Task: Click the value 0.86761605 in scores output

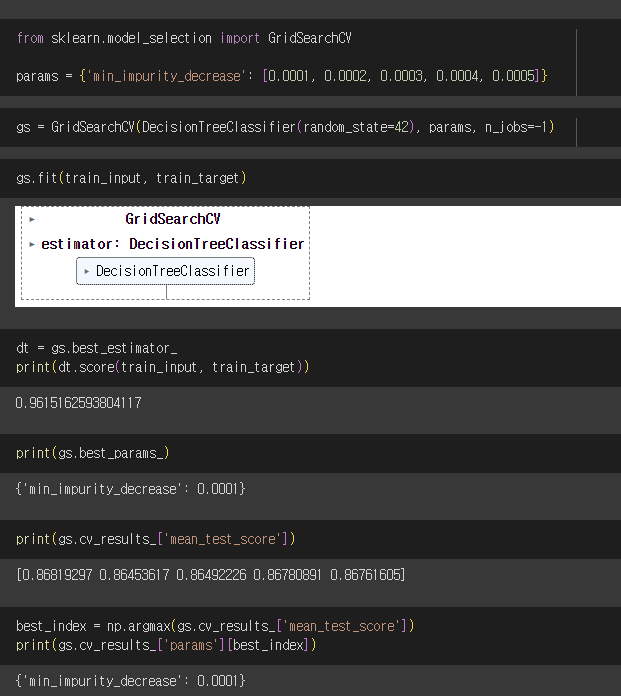Action: [366, 575]
